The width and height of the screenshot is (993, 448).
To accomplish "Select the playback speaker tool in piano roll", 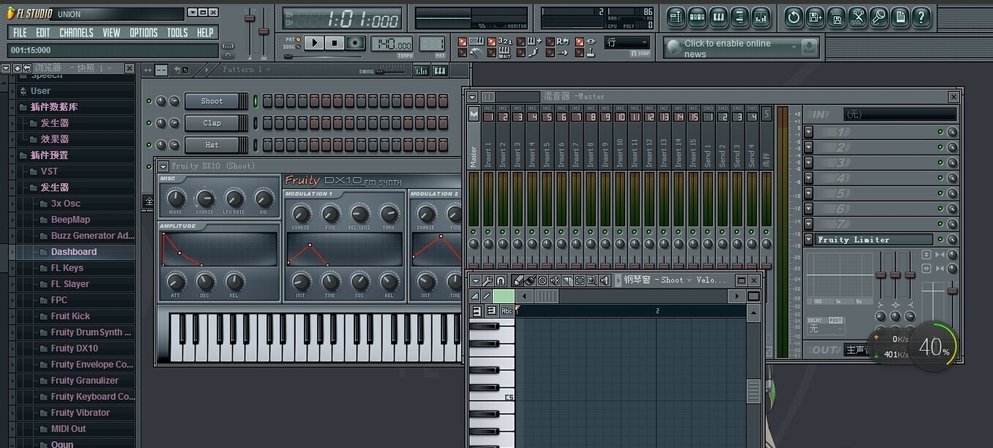I will 604,280.
